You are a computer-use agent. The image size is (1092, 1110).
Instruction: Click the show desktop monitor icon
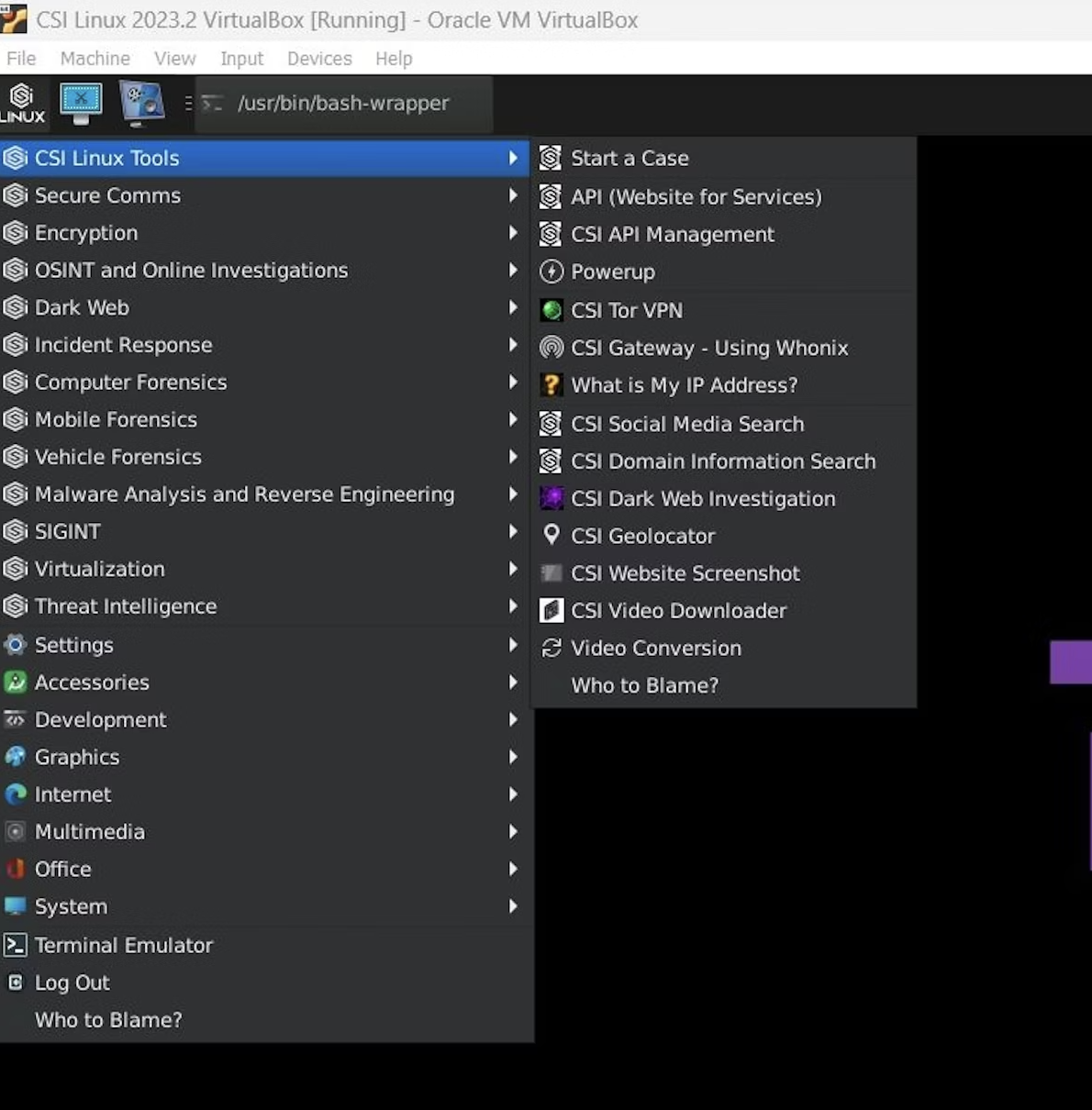[x=81, y=103]
